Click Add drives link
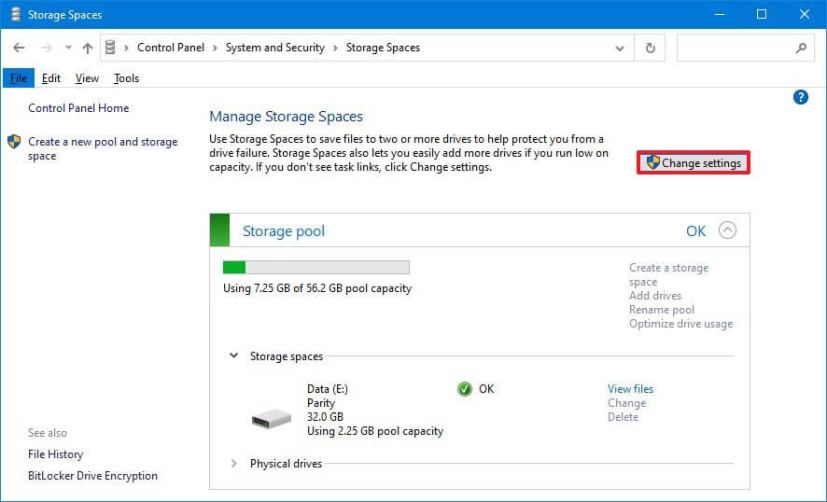The width and height of the screenshot is (827, 502). pyautogui.click(x=655, y=296)
